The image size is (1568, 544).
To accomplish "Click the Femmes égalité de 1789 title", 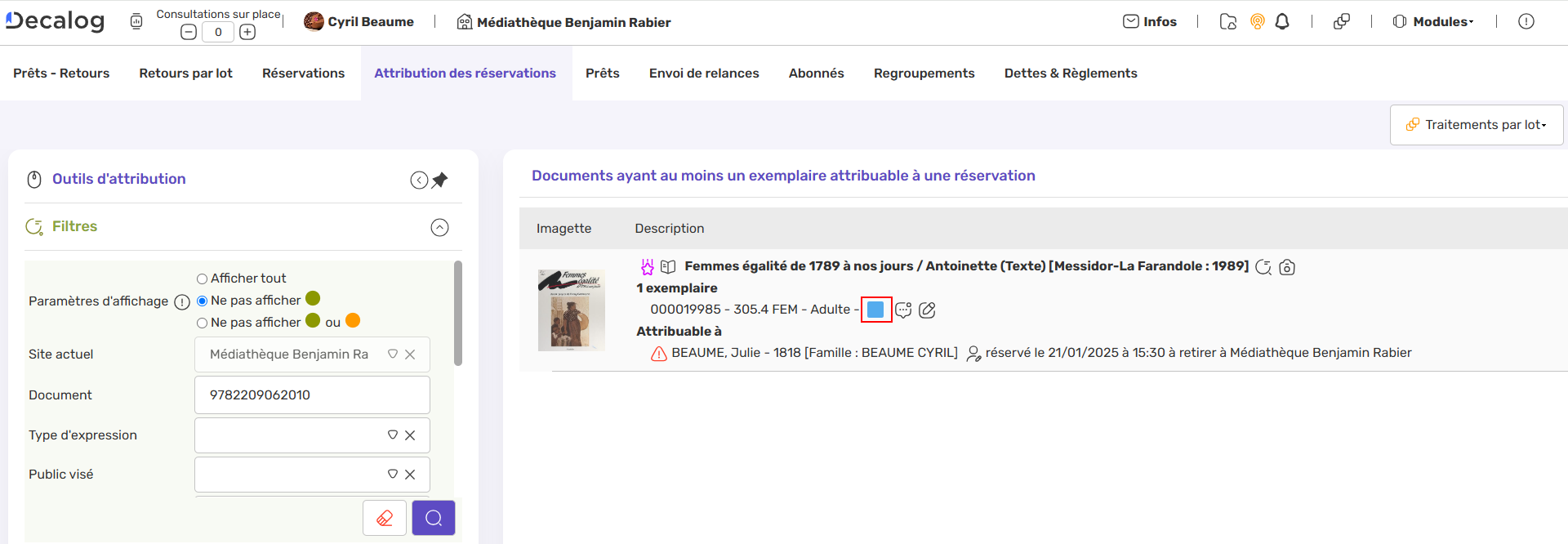I will tap(967, 266).
